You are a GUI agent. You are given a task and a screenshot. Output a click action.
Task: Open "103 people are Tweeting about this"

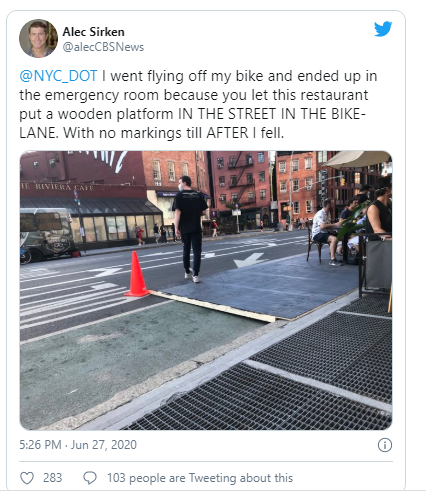tap(200, 478)
